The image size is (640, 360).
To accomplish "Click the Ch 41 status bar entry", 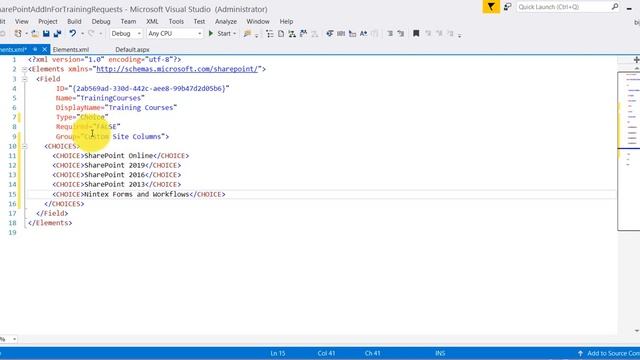I will [372, 353].
